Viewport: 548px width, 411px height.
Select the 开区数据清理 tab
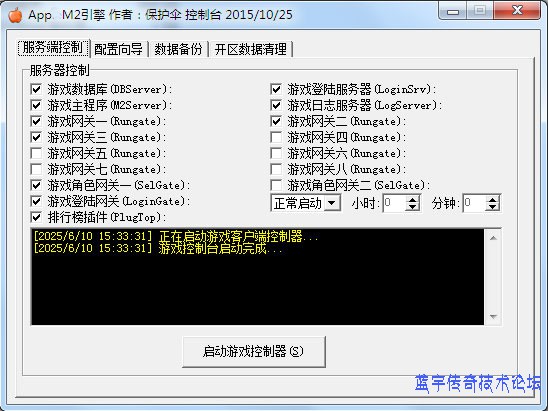point(251,49)
